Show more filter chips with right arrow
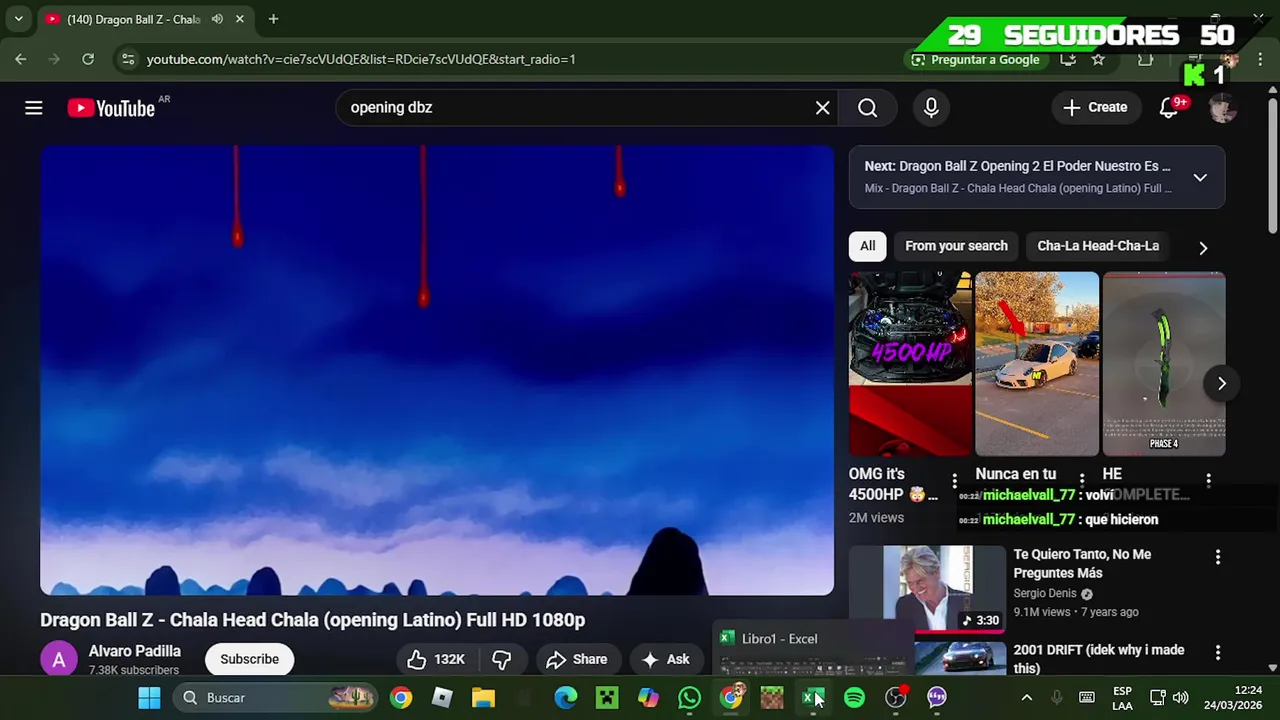 pos(1203,247)
